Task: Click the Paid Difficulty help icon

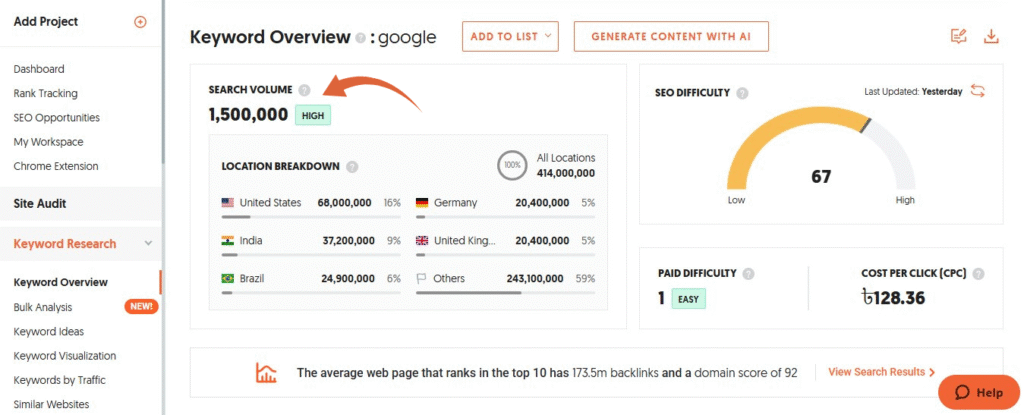Action: click(x=748, y=273)
